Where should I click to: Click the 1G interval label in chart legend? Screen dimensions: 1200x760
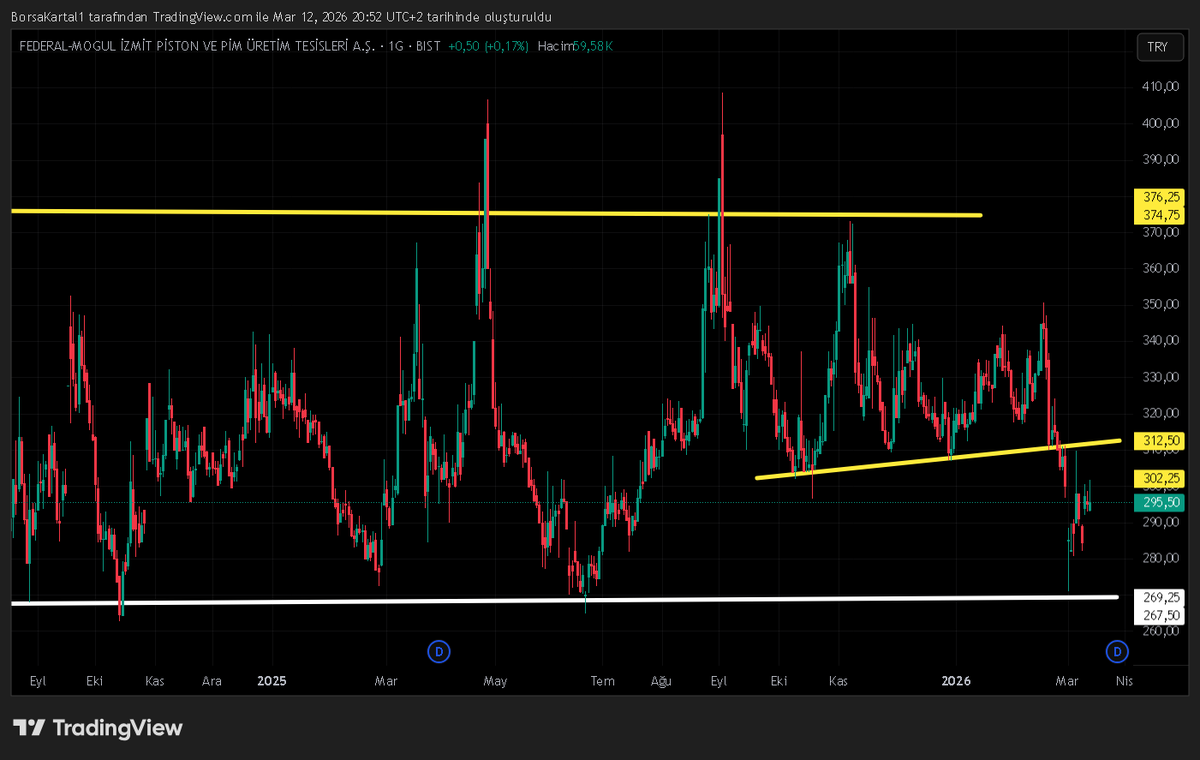395,47
